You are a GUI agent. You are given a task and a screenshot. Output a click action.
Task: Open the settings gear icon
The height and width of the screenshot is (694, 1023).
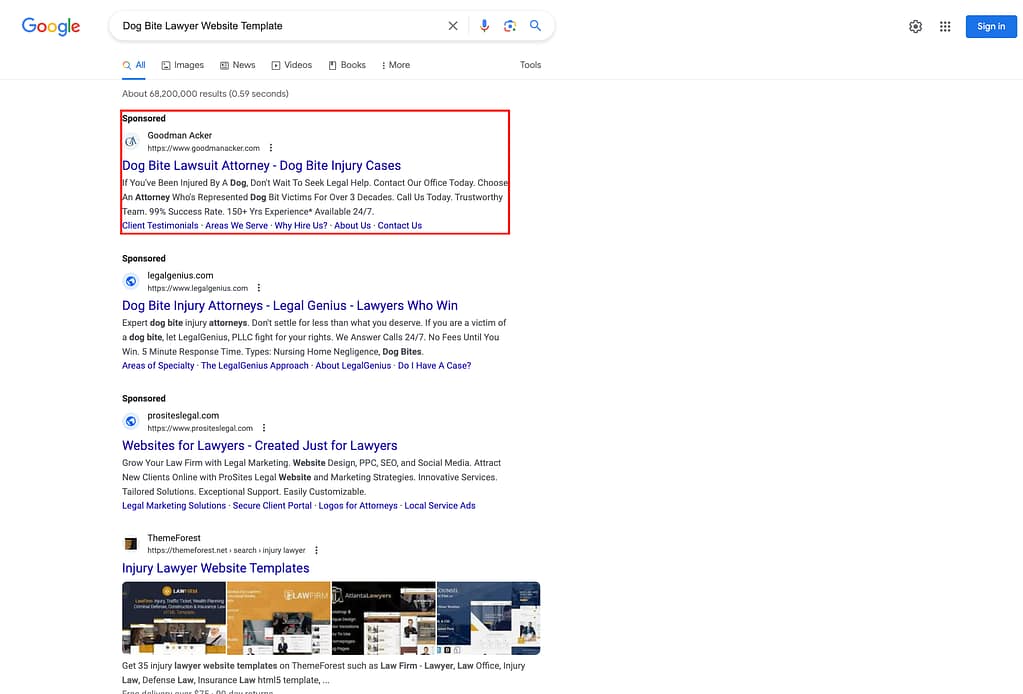click(915, 27)
